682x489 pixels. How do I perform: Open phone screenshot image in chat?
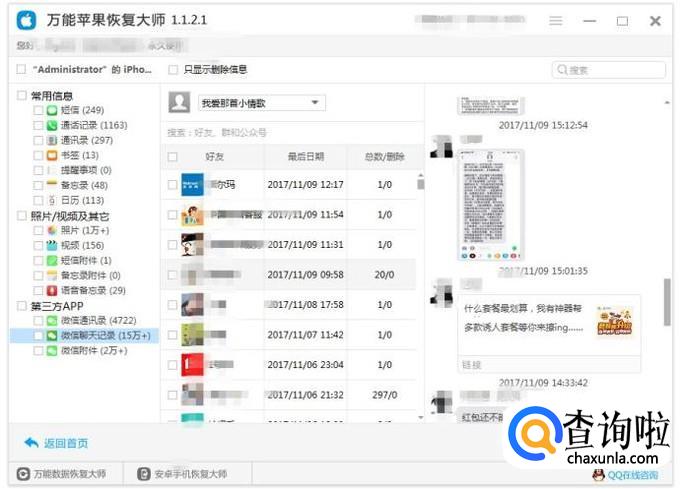[491, 204]
